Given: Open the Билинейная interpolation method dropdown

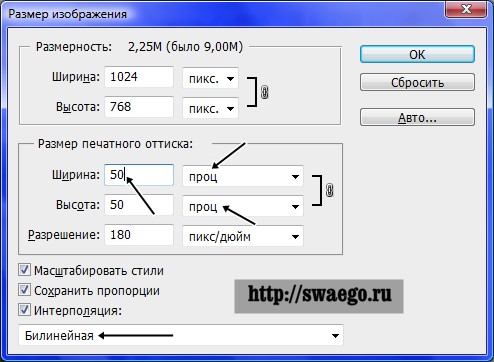Looking at the screenshot, I should click(x=181, y=335).
